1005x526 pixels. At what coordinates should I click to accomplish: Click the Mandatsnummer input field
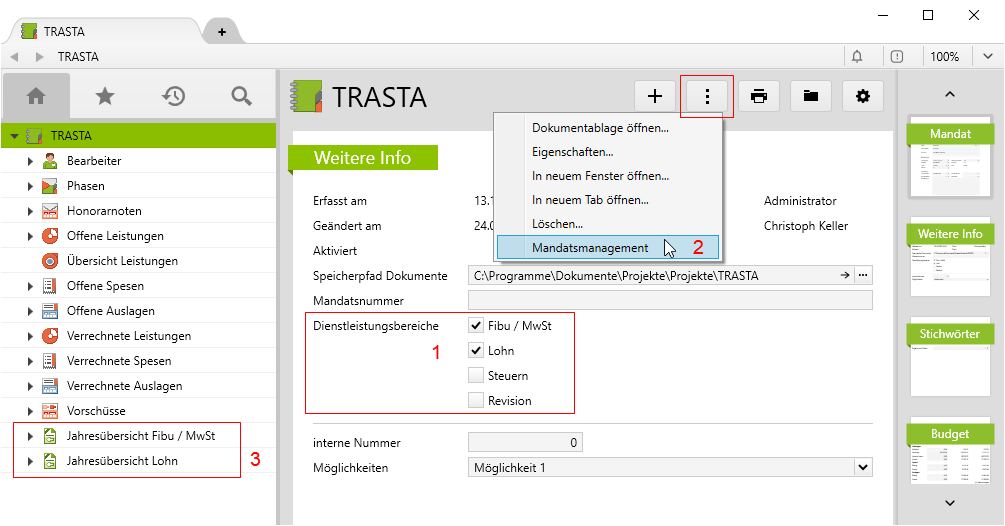pos(670,300)
